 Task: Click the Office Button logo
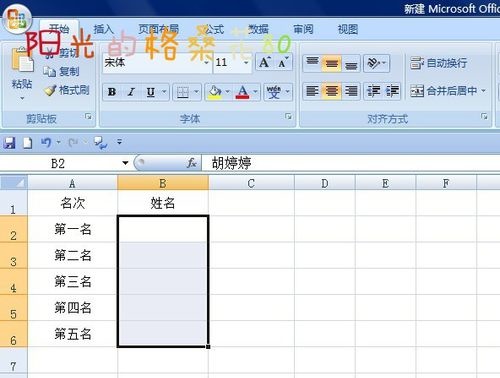(x=17, y=20)
